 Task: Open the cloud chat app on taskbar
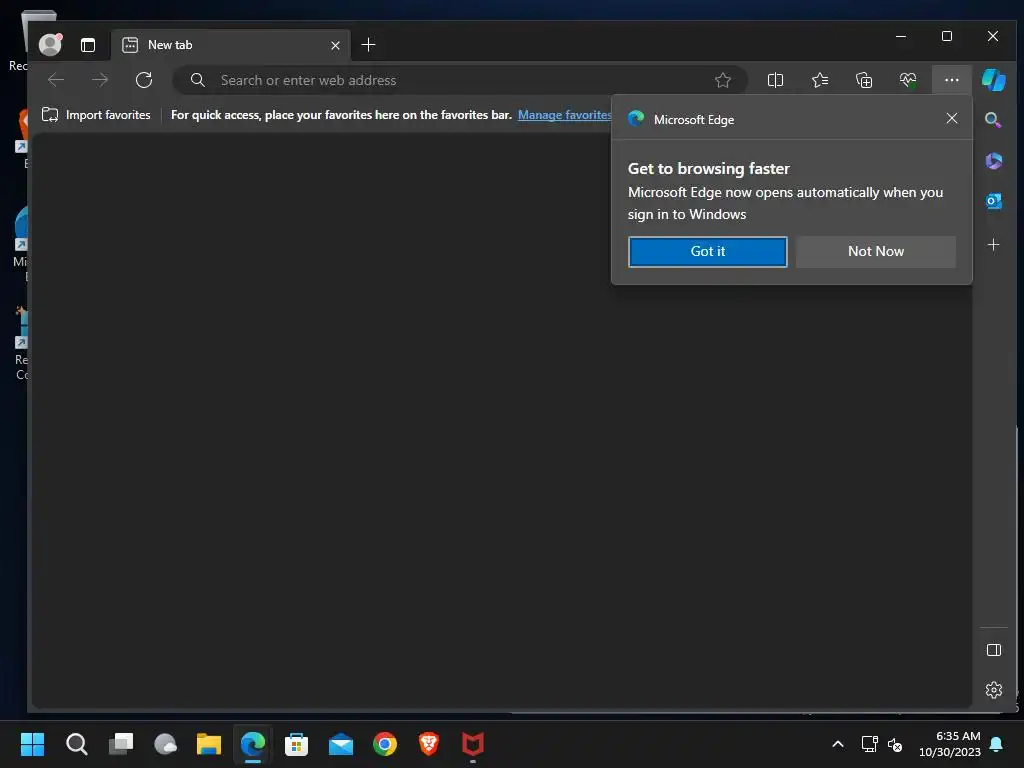(x=165, y=744)
